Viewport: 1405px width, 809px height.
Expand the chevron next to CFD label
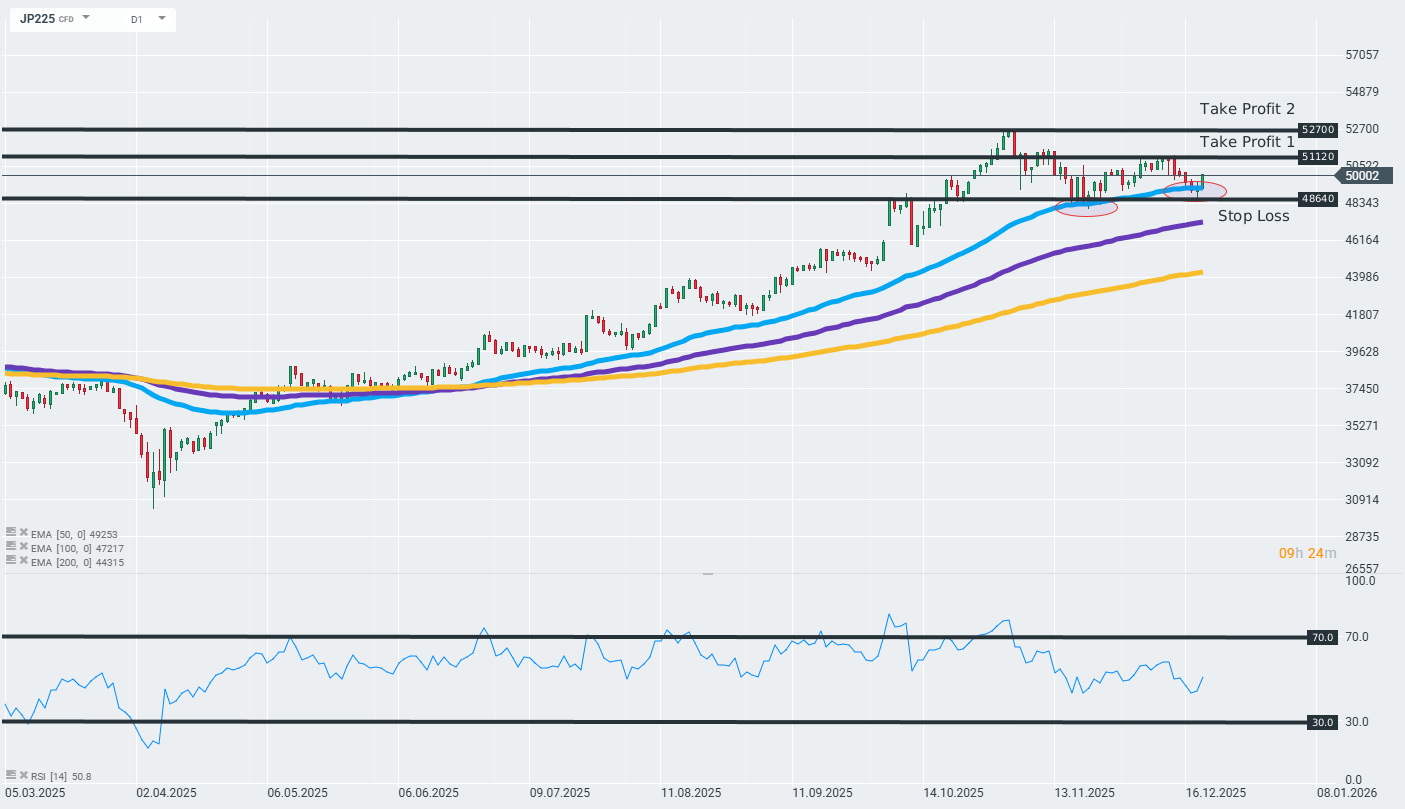86,18
